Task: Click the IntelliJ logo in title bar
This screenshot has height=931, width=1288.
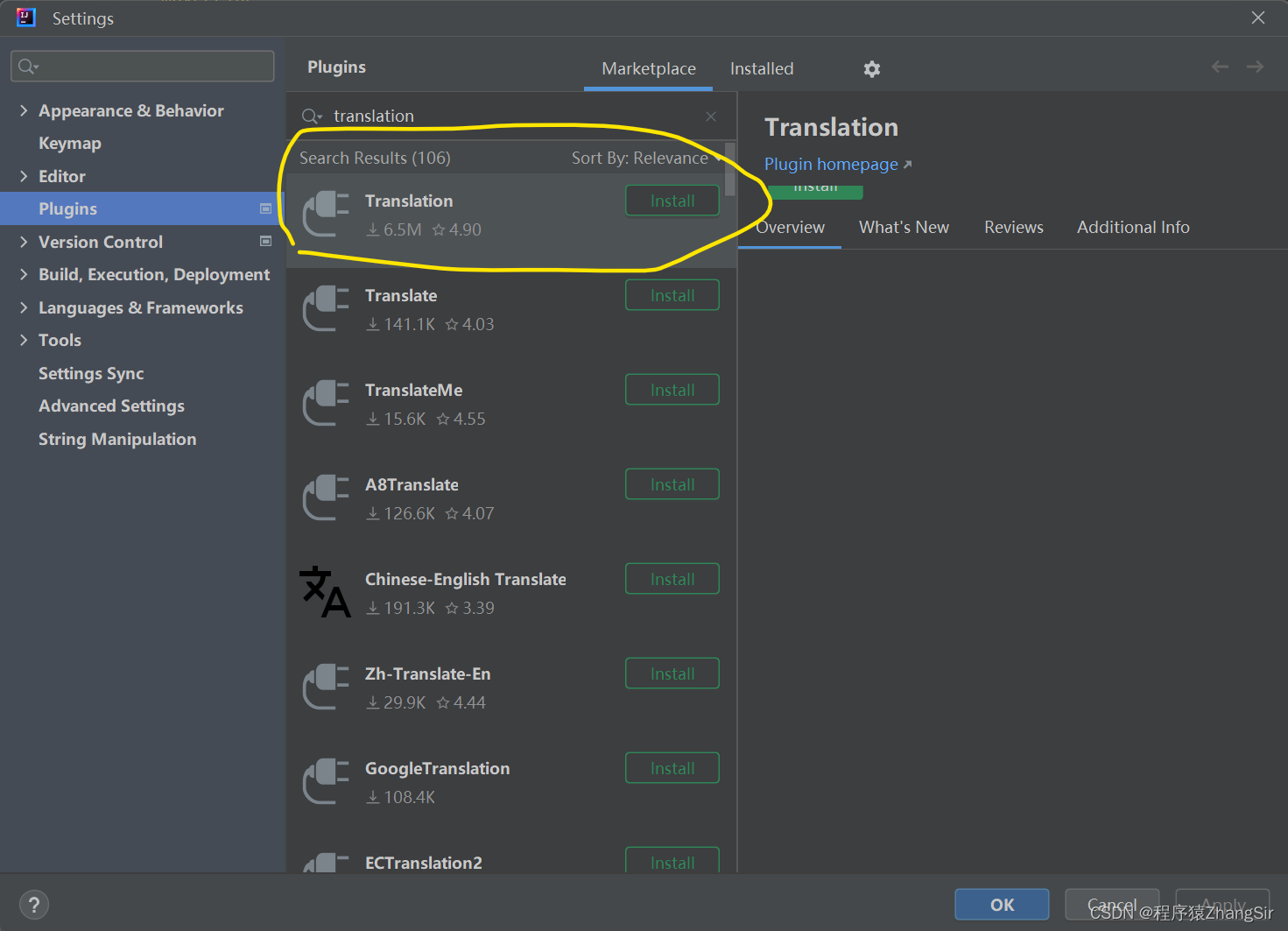Action: click(26, 18)
